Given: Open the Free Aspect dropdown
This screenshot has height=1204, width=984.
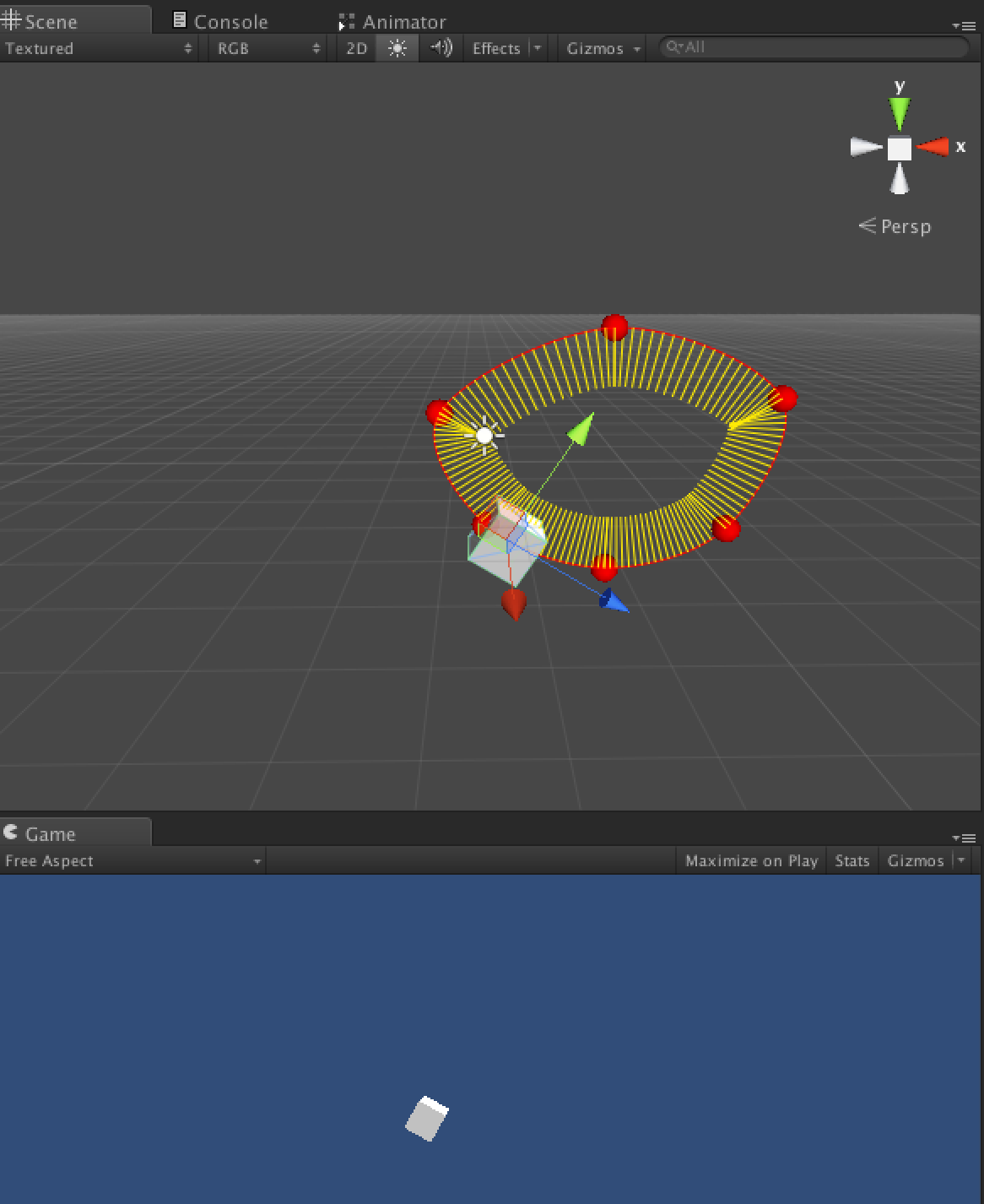Looking at the screenshot, I should tap(132, 860).
